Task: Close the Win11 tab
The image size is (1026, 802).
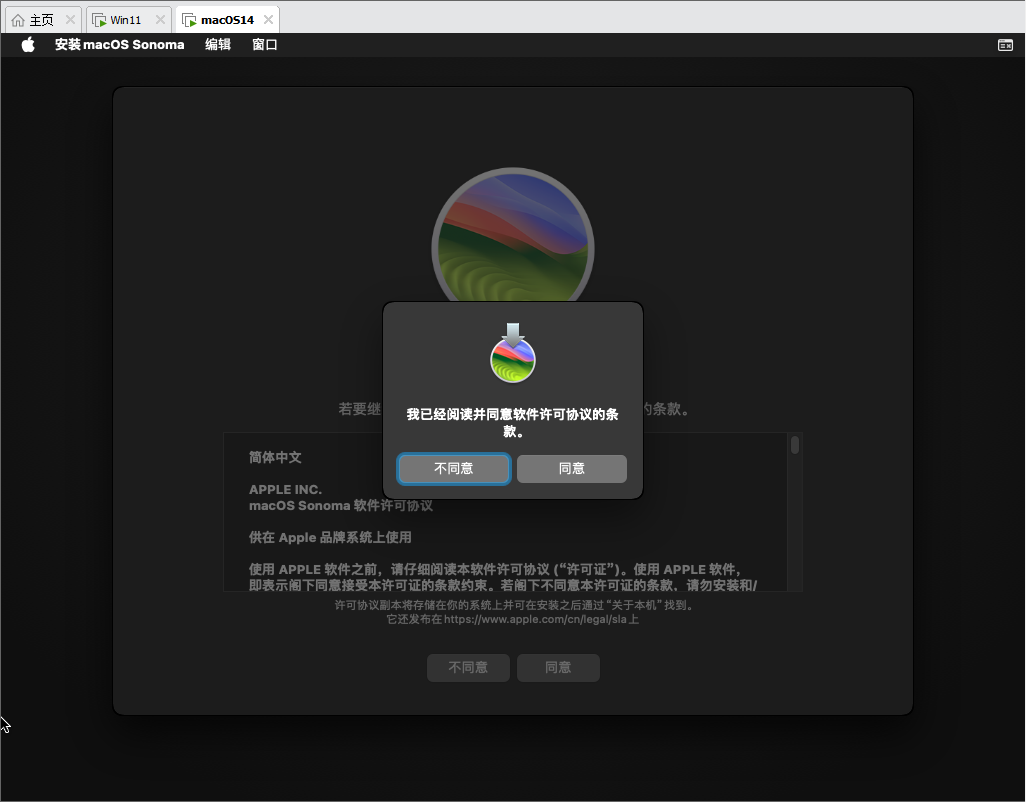Action: [x=160, y=20]
